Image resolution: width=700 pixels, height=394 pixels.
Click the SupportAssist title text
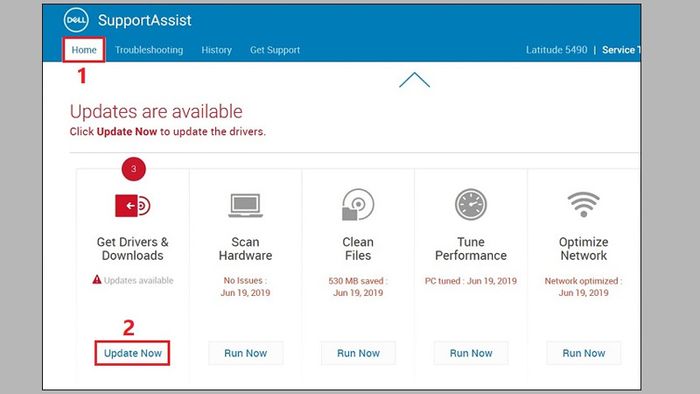click(145, 20)
